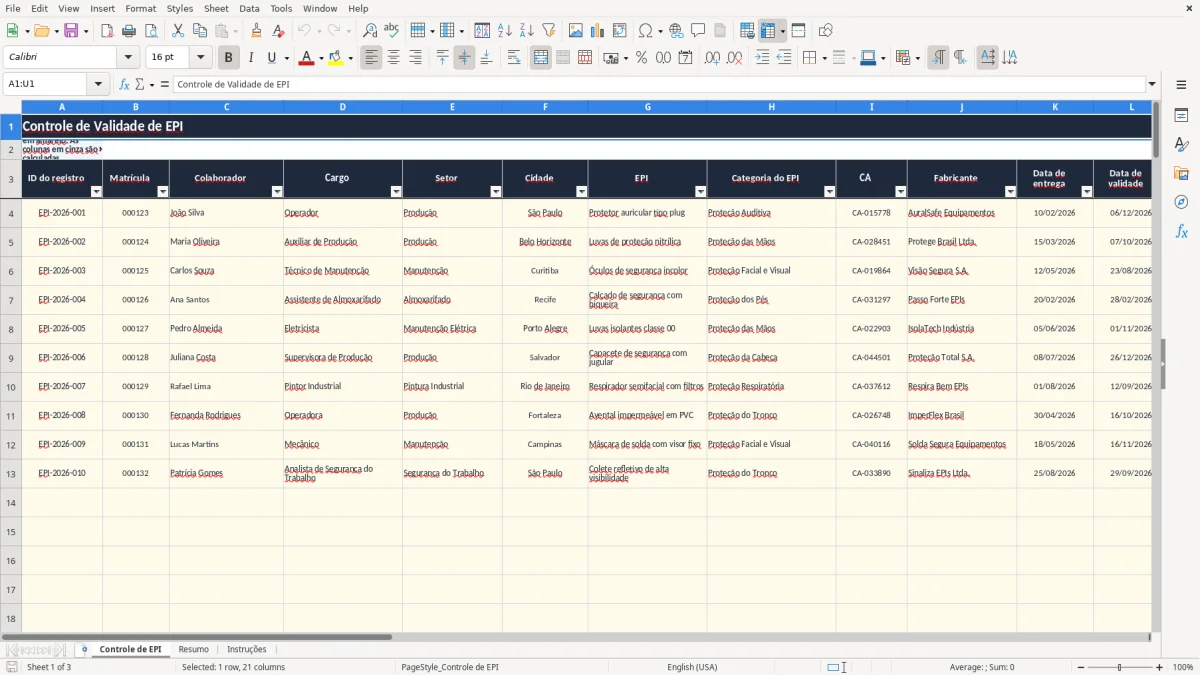The image size is (1200, 675).
Task: Open the Setor column filter arrow
Action: (496, 191)
